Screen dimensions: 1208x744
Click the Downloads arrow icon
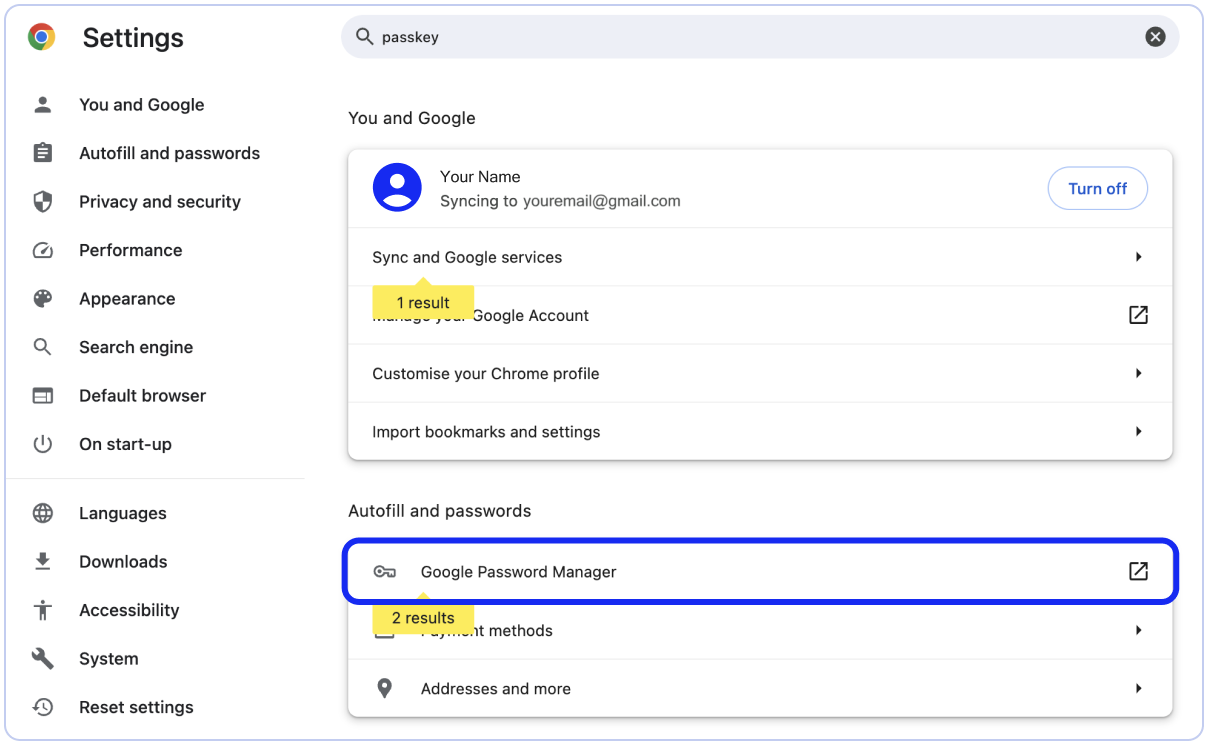tap(42, 561)
